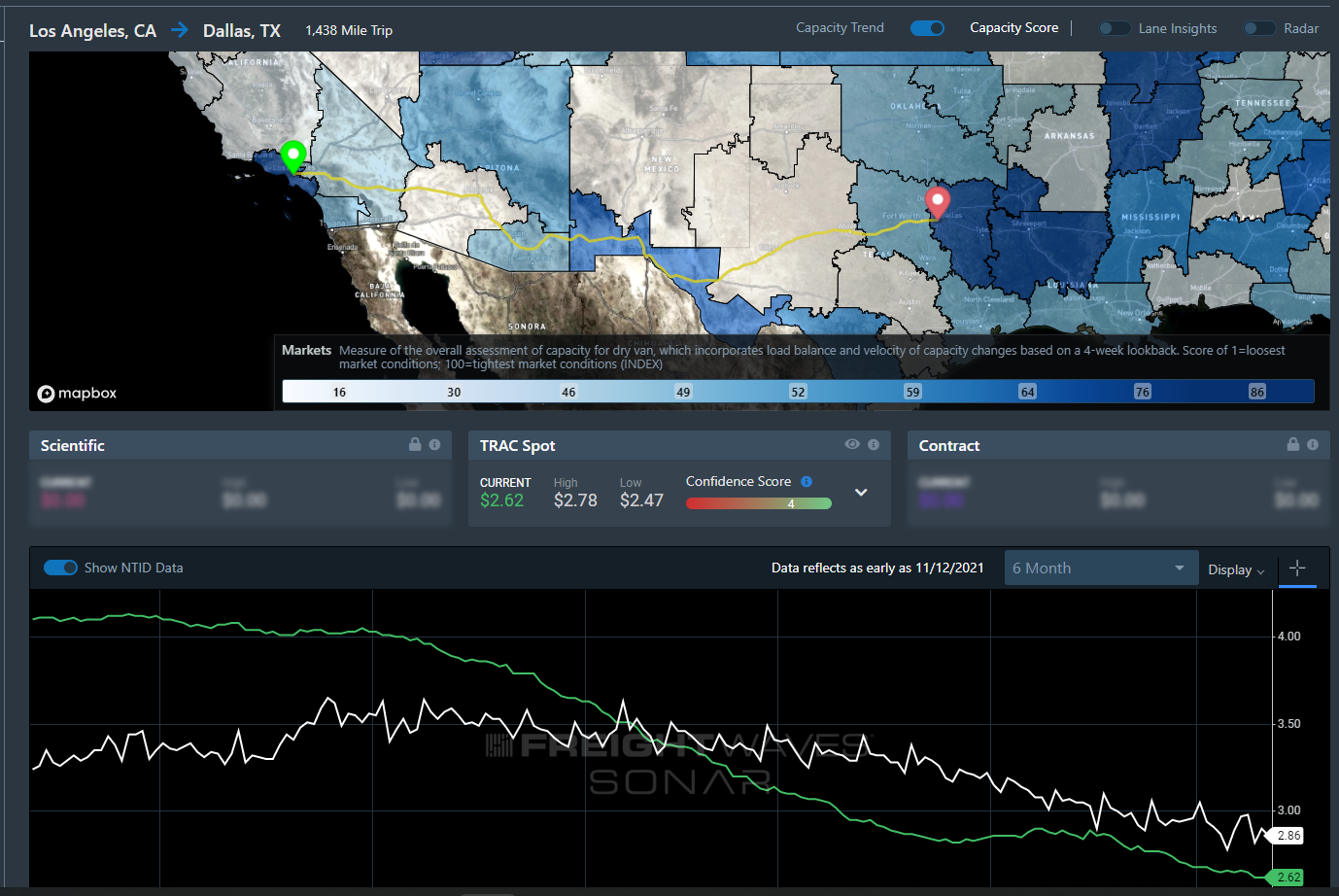Click the "1,438 Mile Trip" text

click(x=349, y=30)
